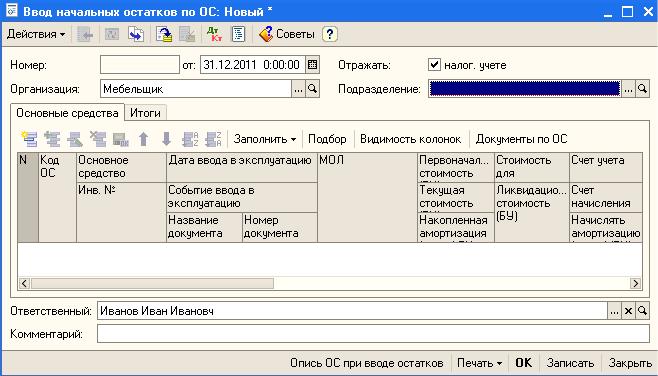Click the second greyed-out toolbar icon
The width and height of the screenshot is (658, 376).
pyautogui.click(x=111, y=34)
